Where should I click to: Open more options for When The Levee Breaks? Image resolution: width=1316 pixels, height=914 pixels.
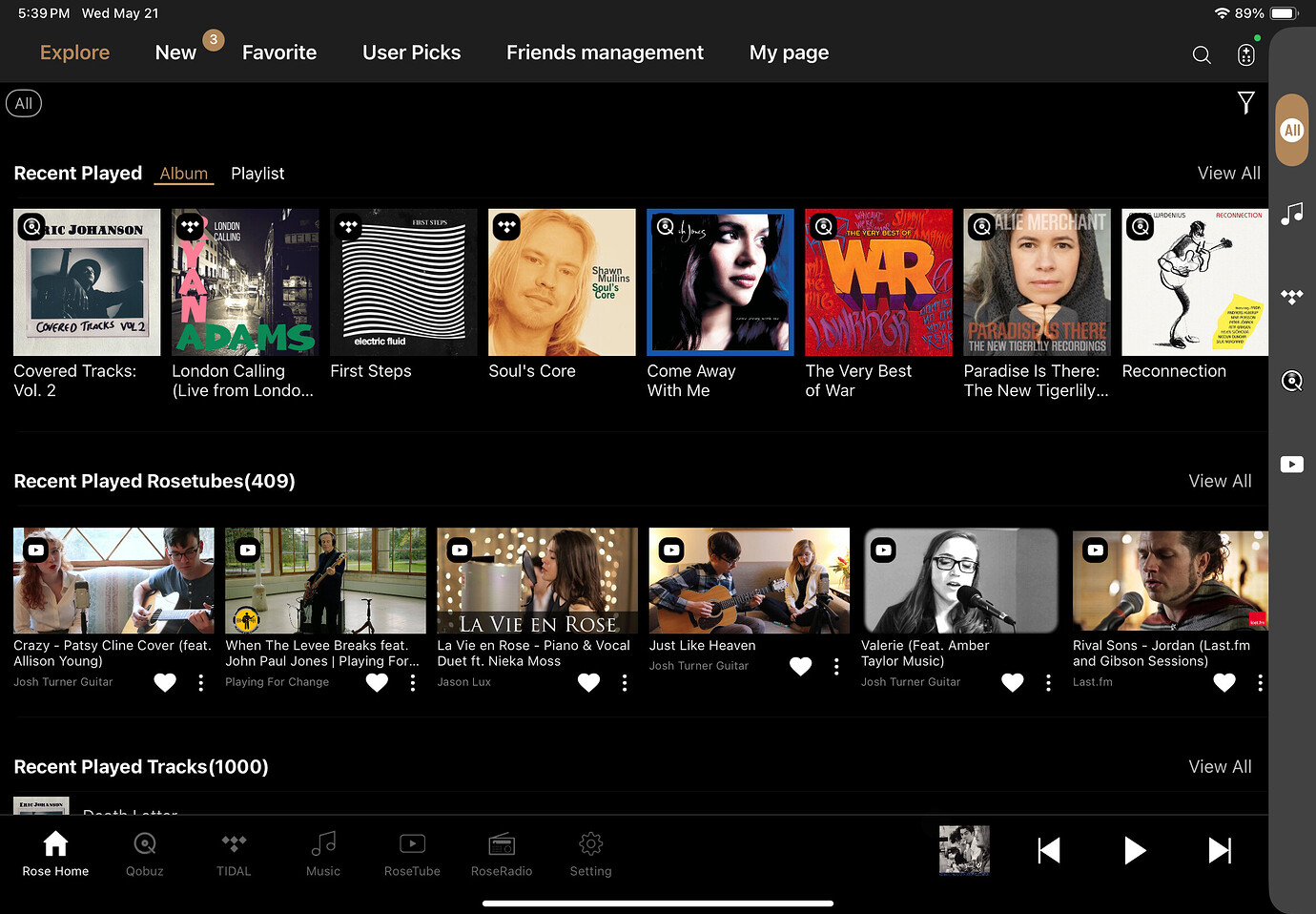point(412,682)
